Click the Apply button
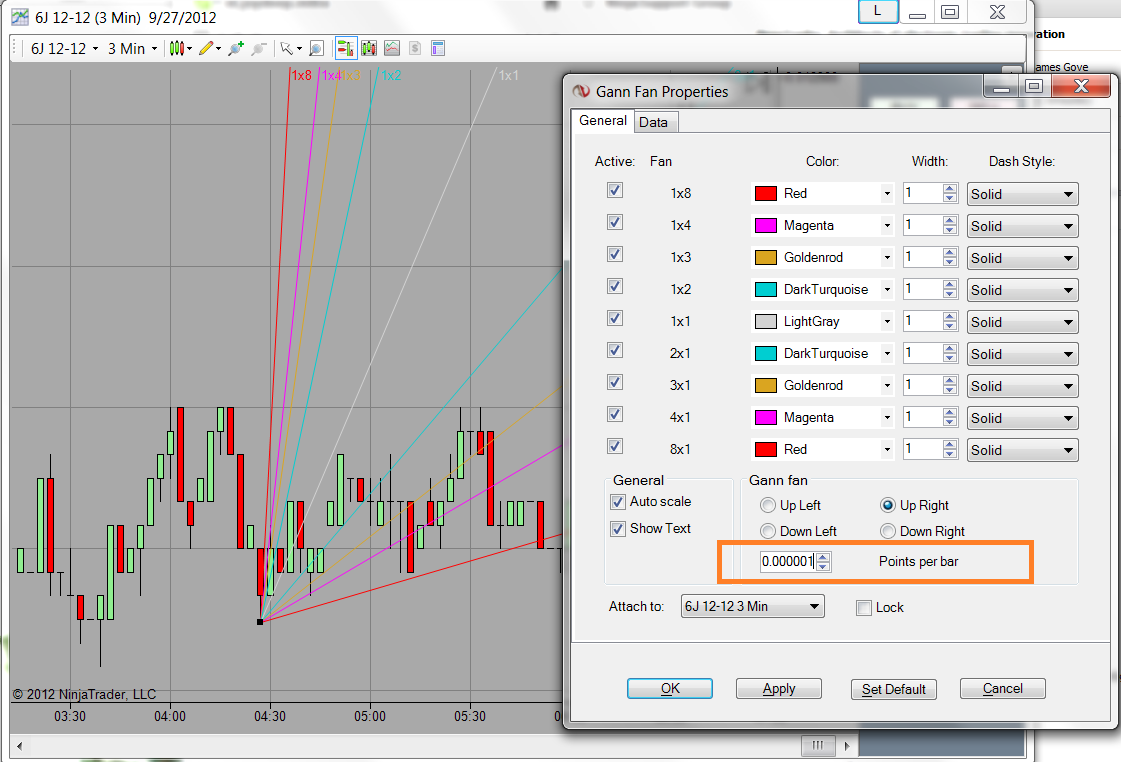The image size is (1121, 762). tap(779, 688)
